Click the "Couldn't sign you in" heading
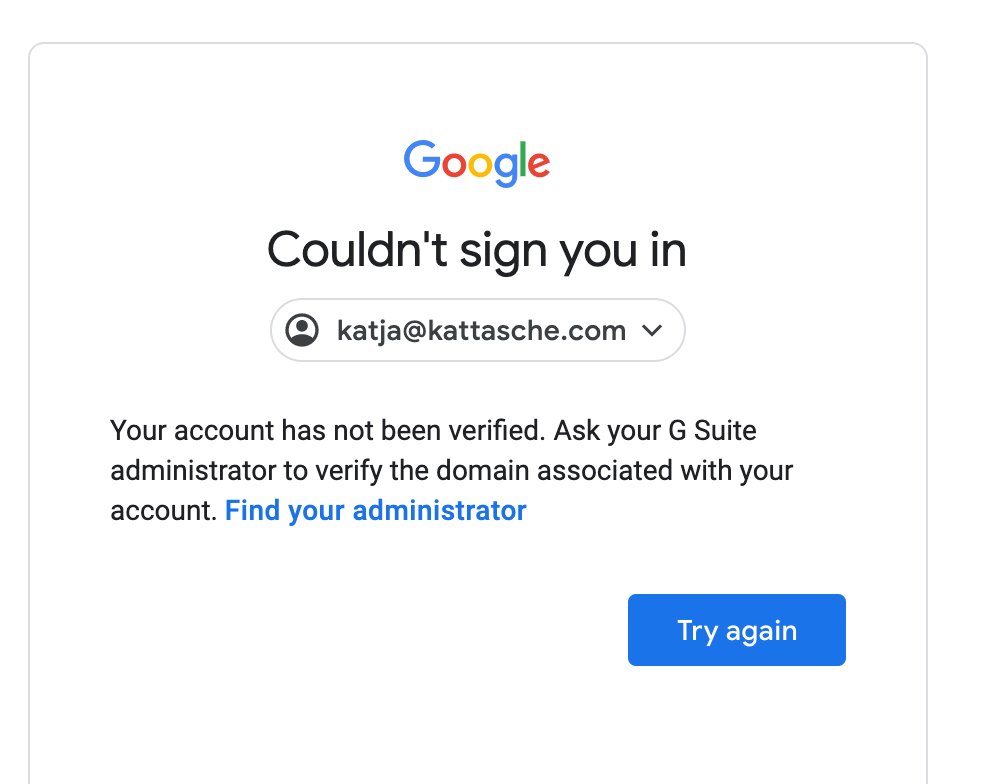This screenshot has height=784, width=982. click(477, 249)
